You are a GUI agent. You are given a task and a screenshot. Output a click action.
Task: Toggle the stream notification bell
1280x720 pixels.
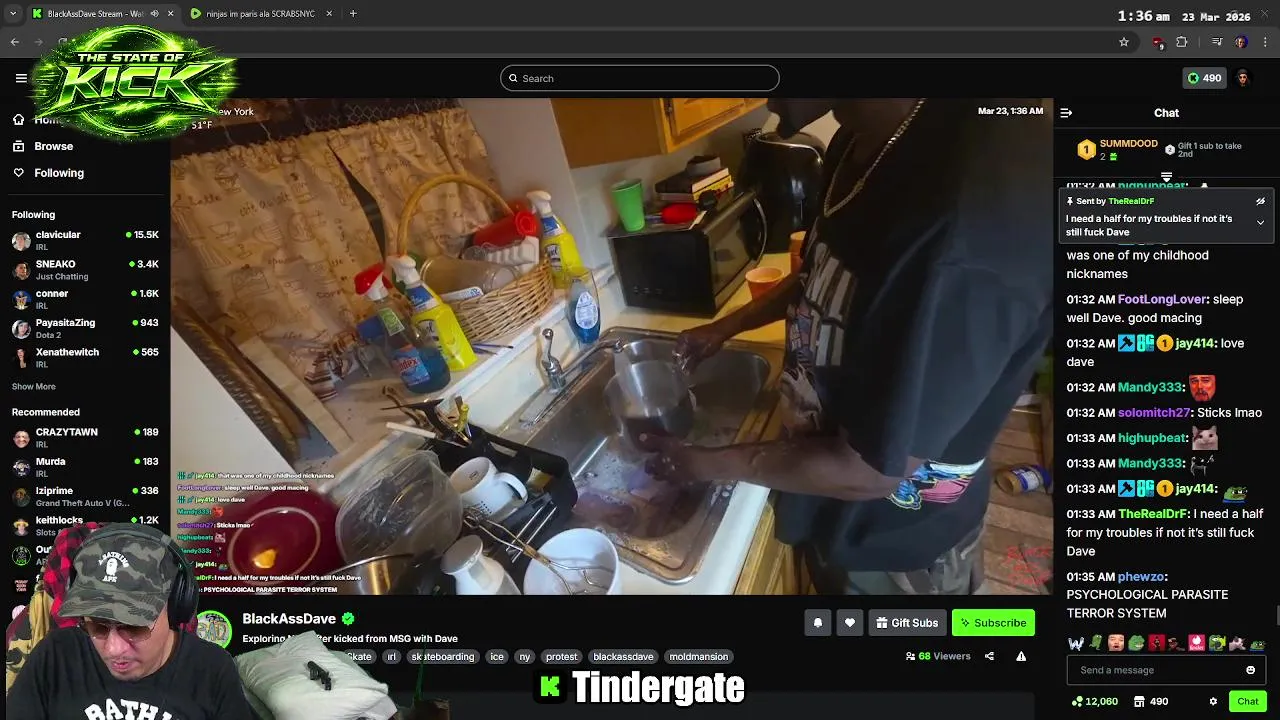[x=818, y=623]
